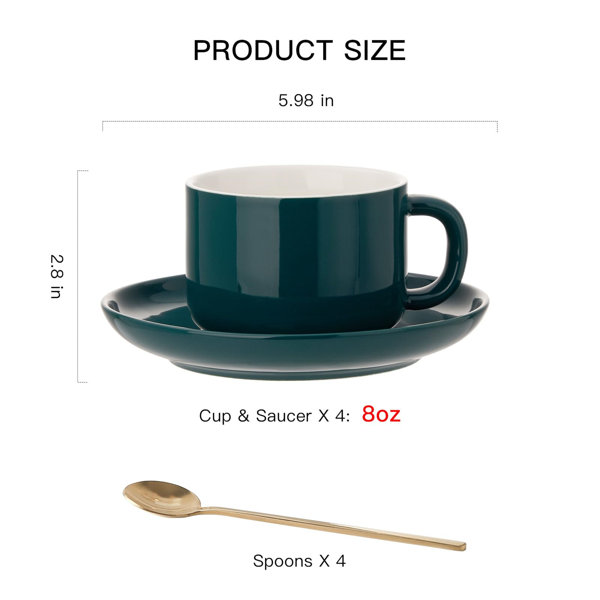
Task: Click the light reflection on the cup
Action: 251,245
